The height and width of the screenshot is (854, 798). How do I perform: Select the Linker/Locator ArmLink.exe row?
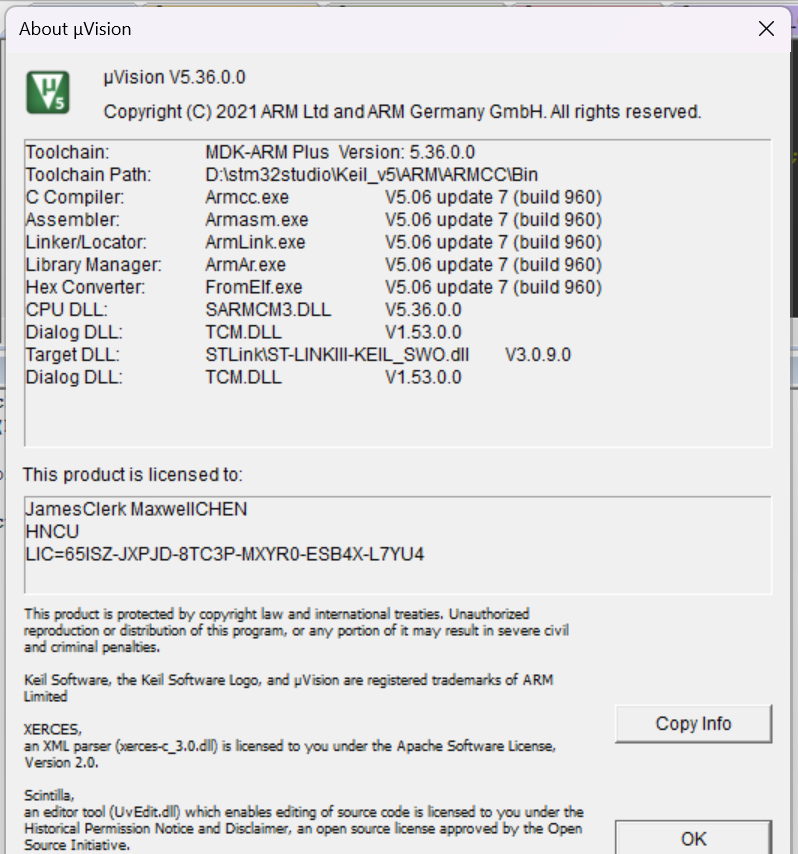314,242
